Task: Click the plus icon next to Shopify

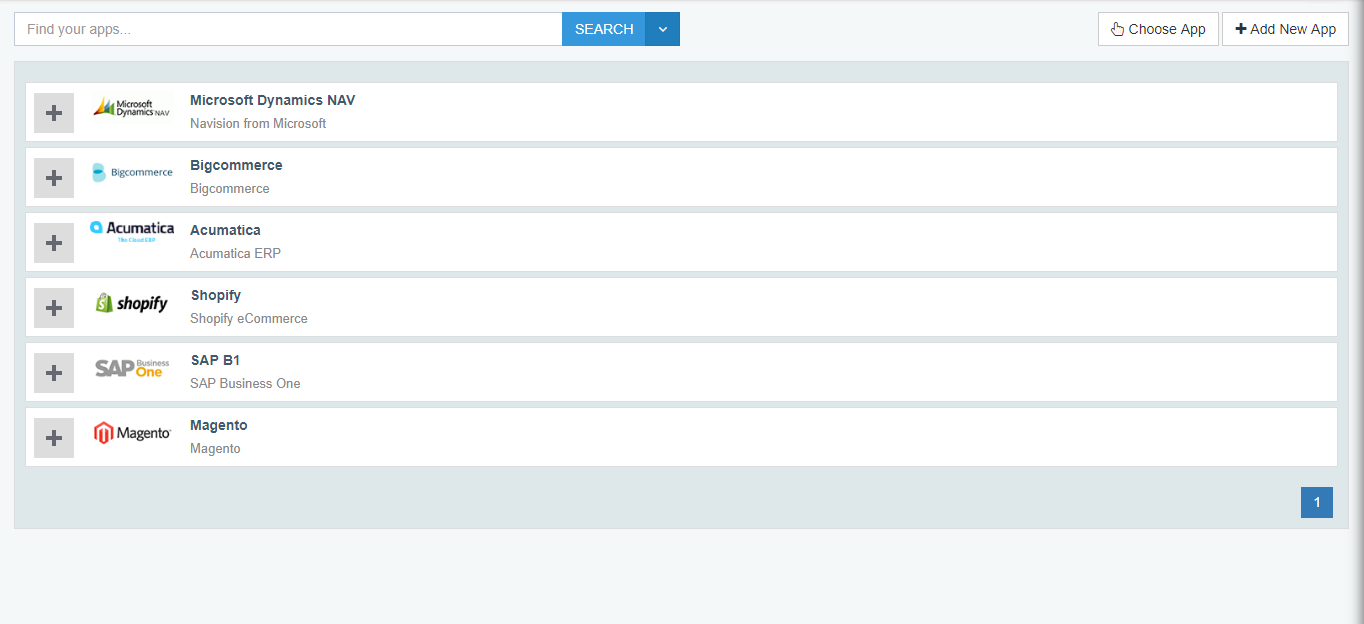Action: point(53,307)
